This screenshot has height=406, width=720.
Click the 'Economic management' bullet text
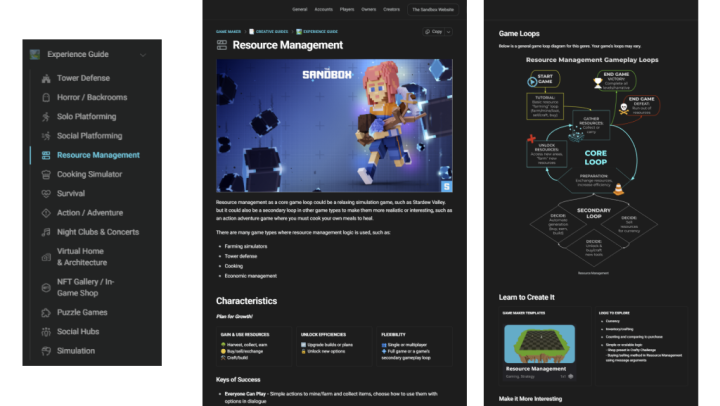coord(251,276)
